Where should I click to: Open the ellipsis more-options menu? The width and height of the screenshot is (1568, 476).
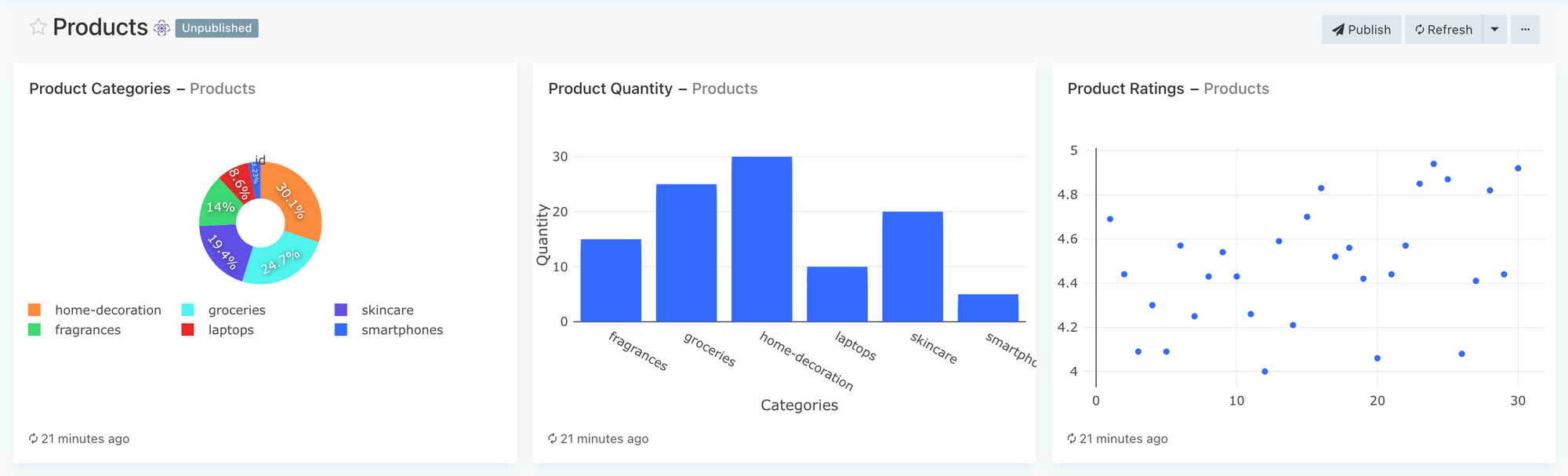[1525, 29]
